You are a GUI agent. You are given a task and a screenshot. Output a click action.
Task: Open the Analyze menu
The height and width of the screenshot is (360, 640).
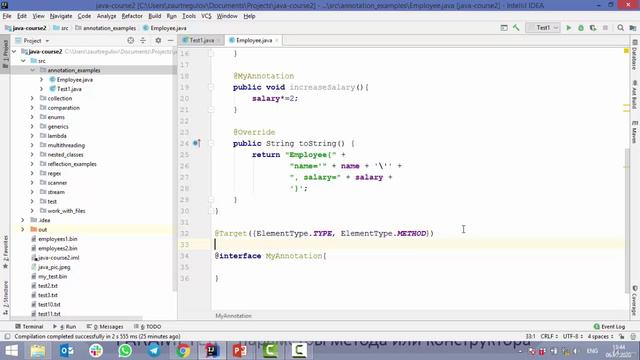coord(107,16)
